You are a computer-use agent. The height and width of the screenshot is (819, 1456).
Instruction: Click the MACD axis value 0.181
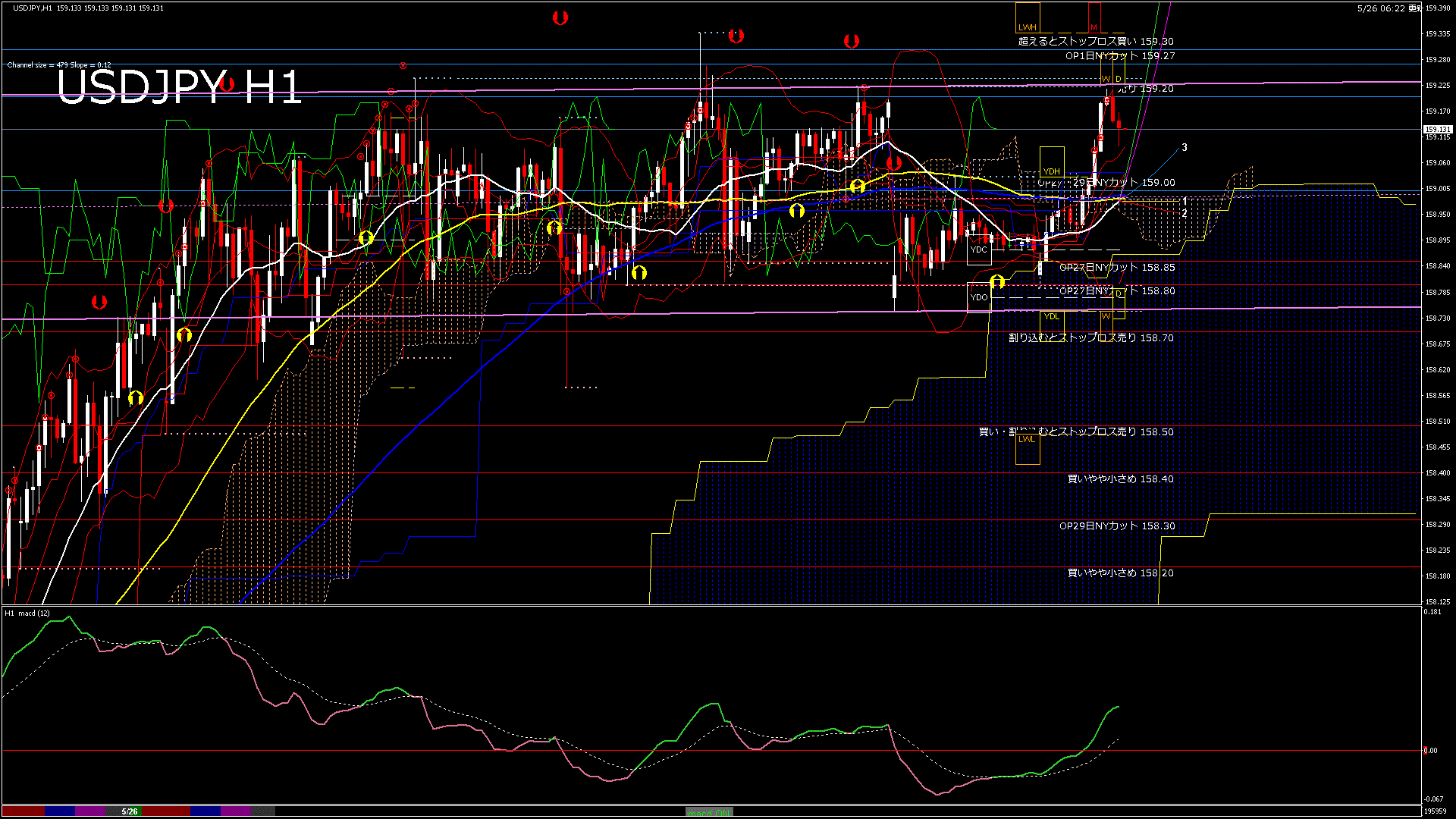(x=1432, y=612)
